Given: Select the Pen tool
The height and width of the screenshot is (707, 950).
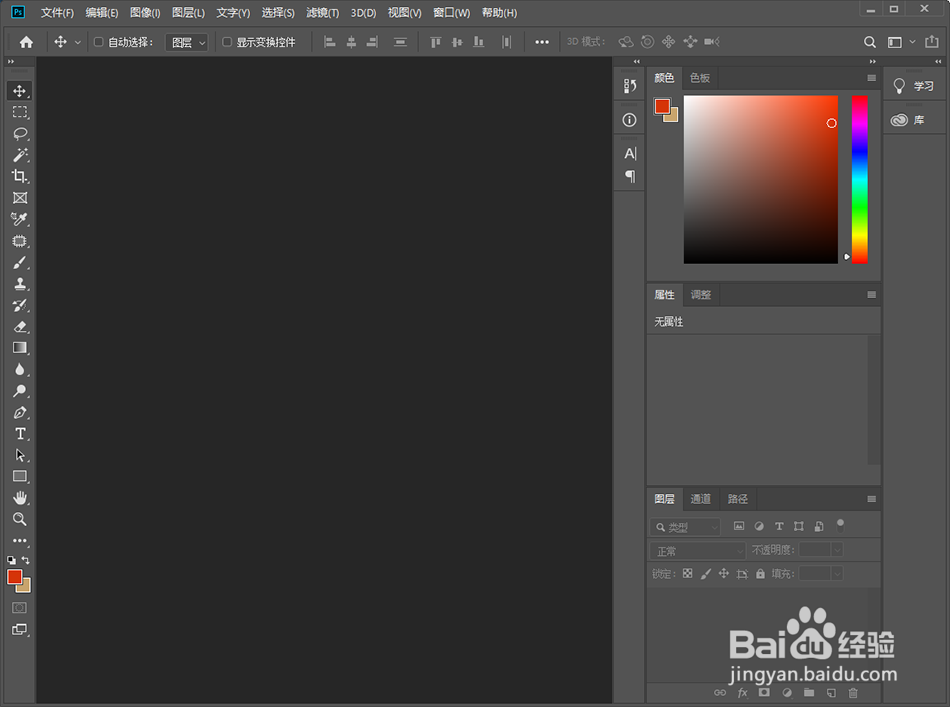Looking at the screenshot, I should coord(19,413).
